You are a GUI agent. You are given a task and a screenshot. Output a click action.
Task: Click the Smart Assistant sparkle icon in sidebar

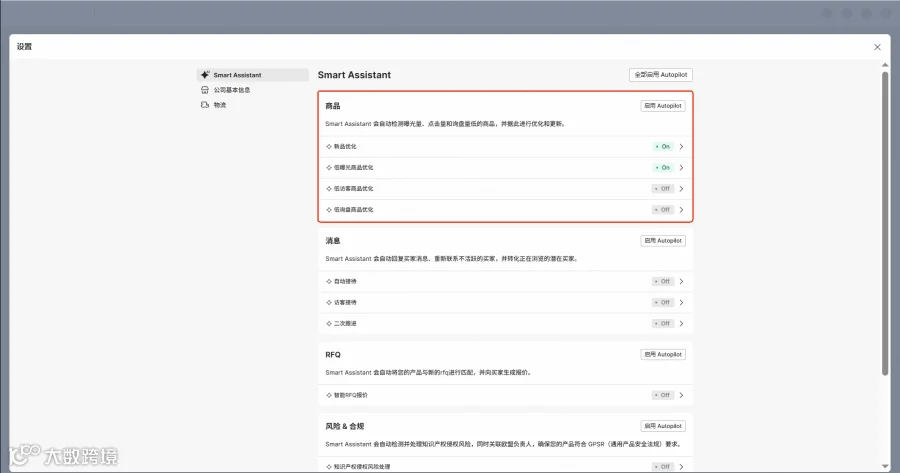(x=205, y=75)
